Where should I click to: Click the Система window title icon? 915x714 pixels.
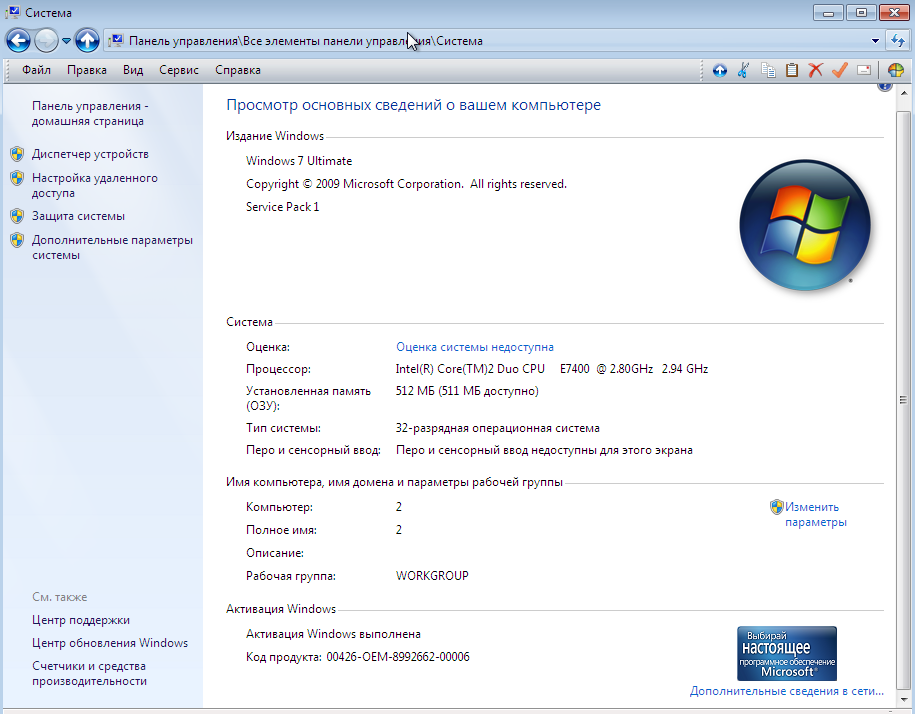[12, 12]
